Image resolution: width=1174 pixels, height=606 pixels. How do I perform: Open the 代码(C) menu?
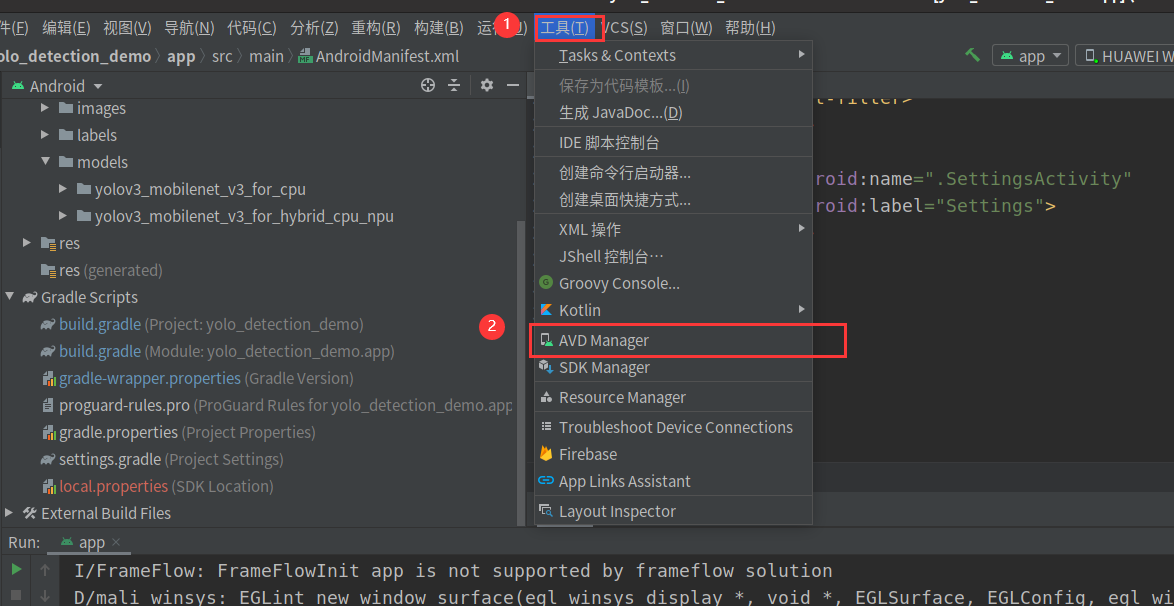click(x=252, y=28)
